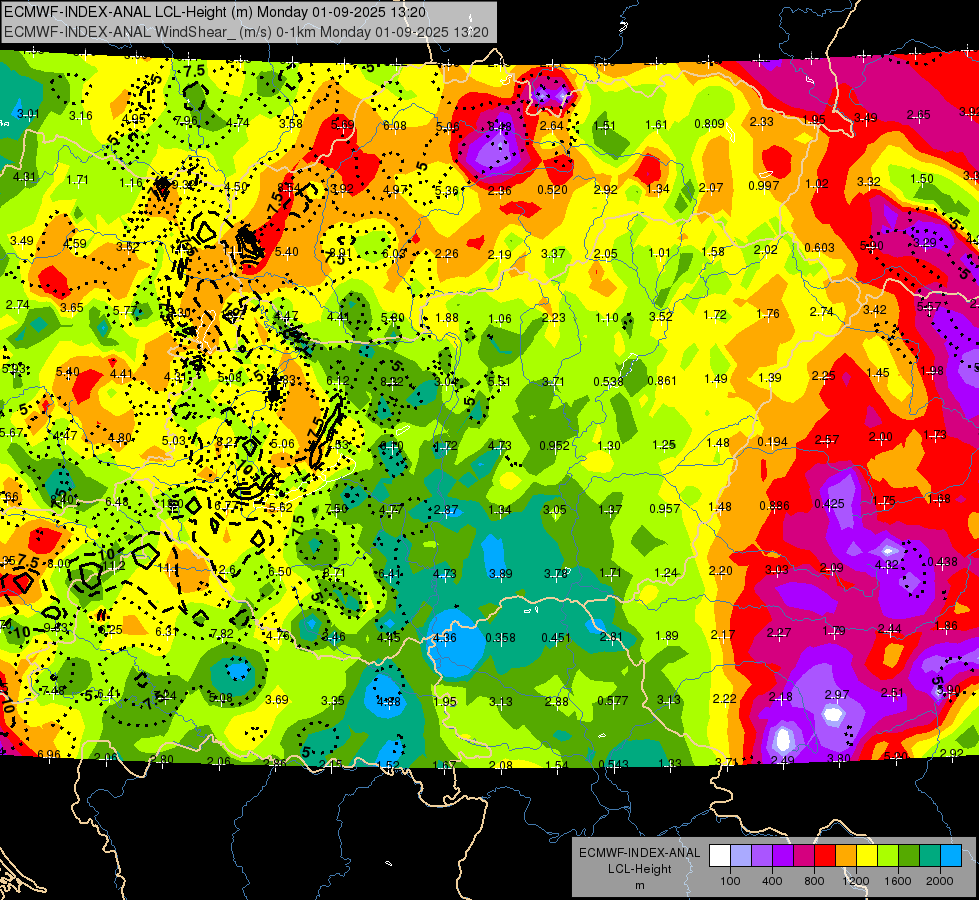This screenshot has height=900, width=979.
Task: Click the 0.997 shear value on the map
Action: pyautogui.click(x=764, y=185)
